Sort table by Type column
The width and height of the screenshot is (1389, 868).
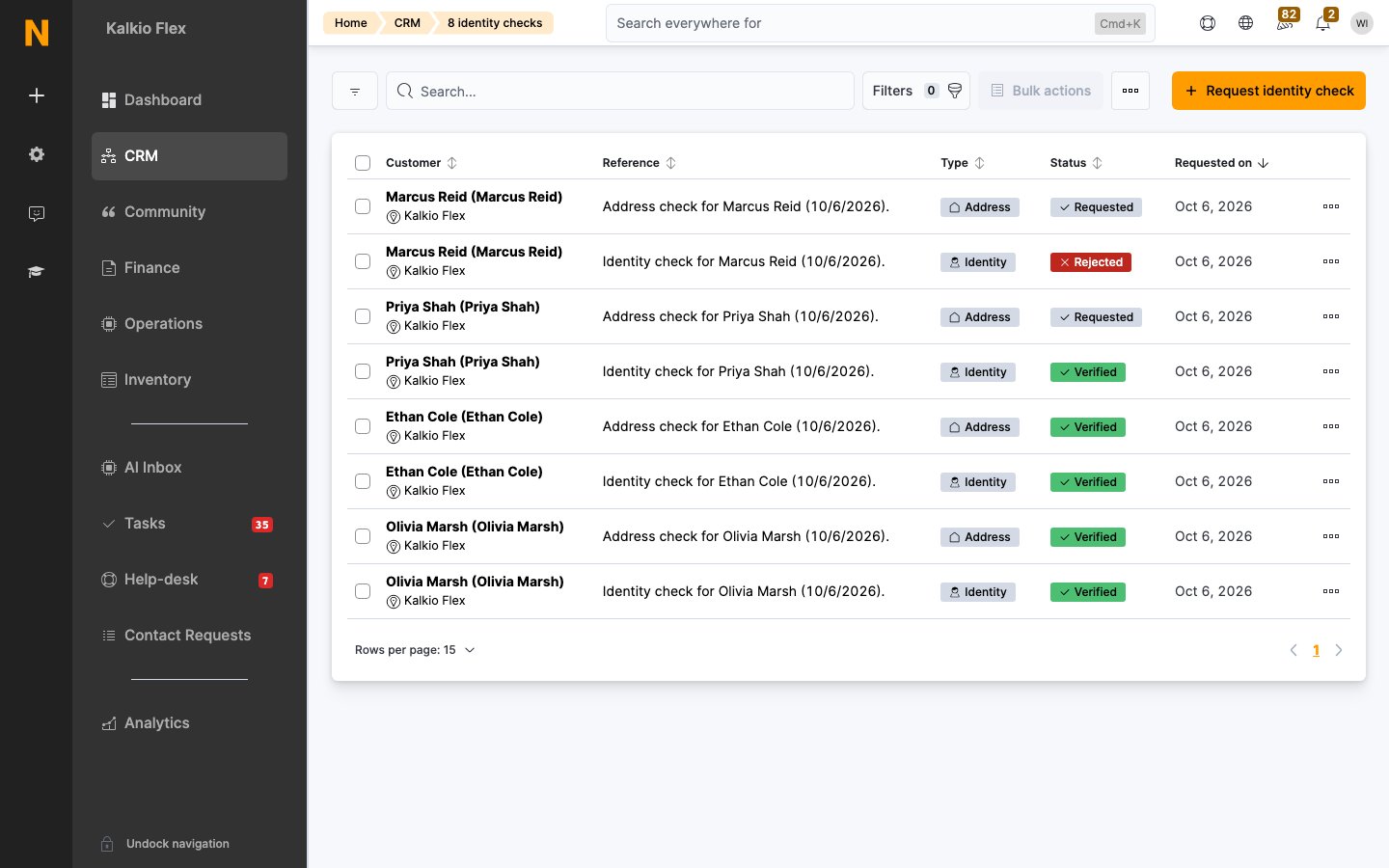pyautogui.click(x=963, y=163)
